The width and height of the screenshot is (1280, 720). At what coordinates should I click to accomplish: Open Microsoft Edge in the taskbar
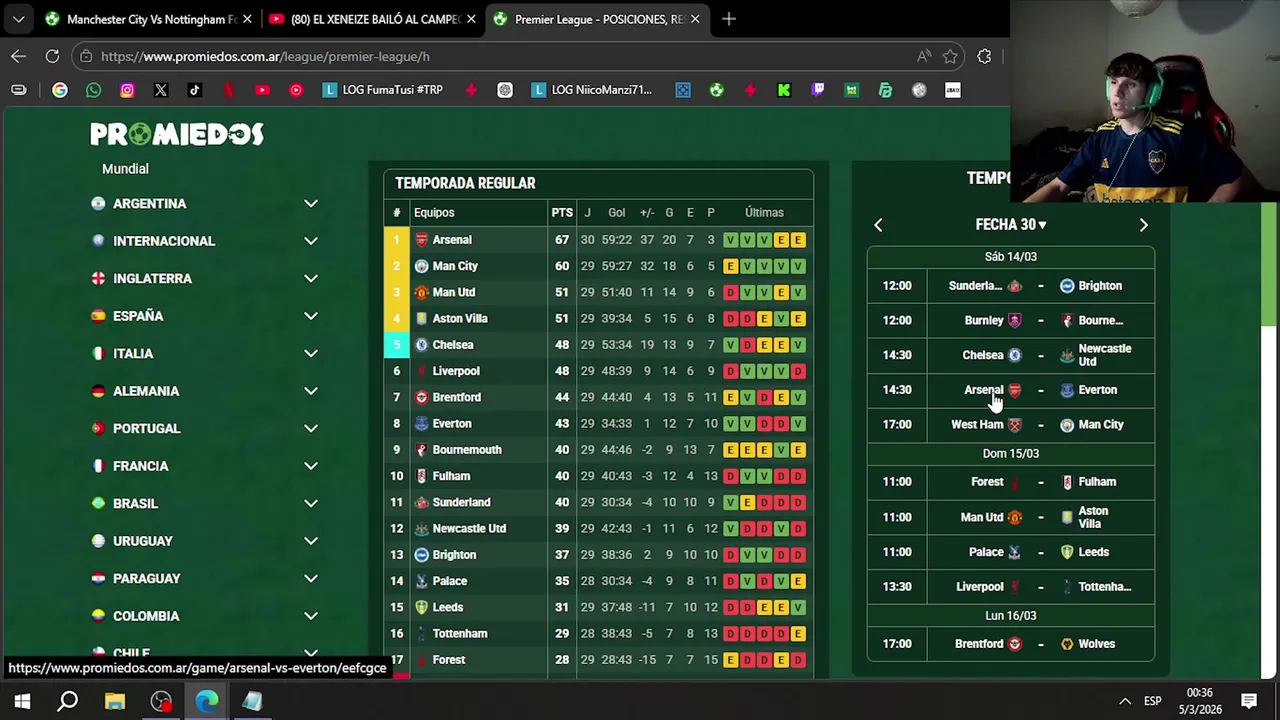207,701
